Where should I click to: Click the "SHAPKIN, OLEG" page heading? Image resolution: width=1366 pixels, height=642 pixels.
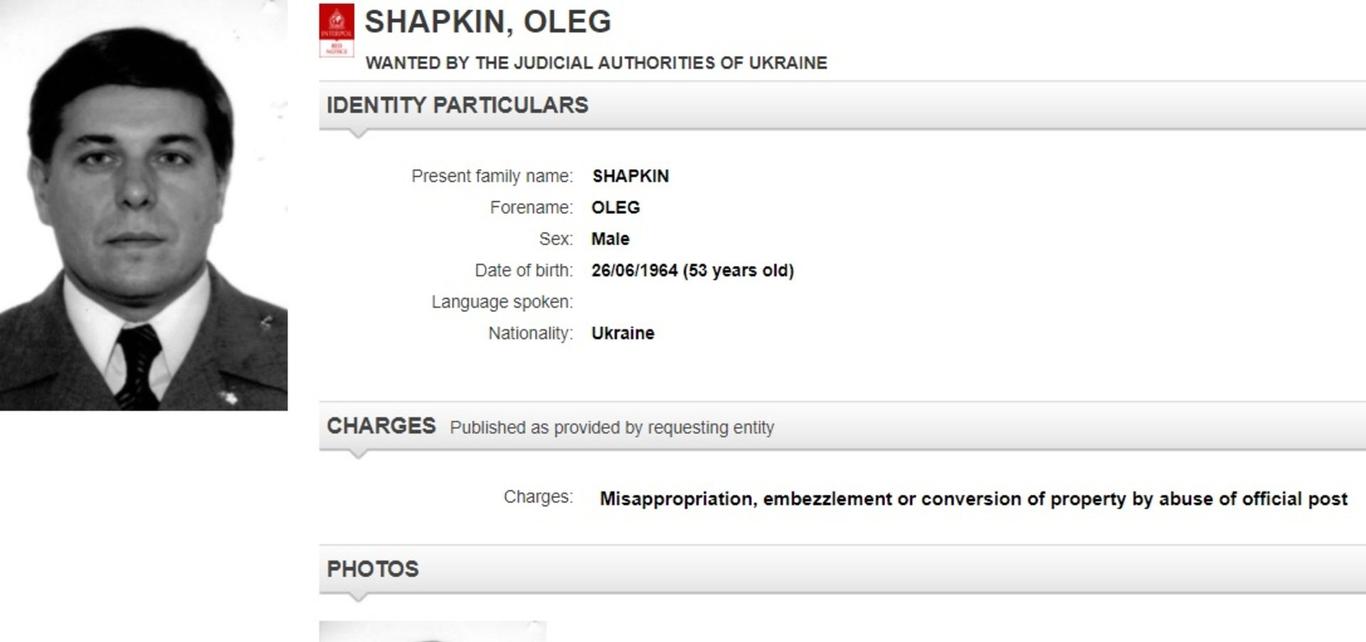click(488, 22)
